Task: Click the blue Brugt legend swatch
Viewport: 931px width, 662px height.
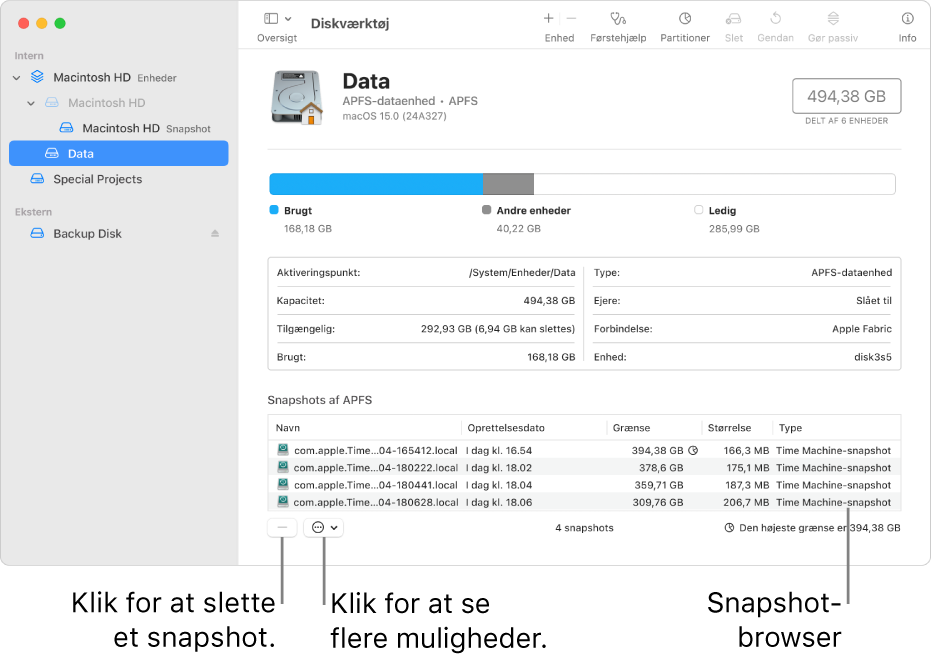Action: (x=274, y=210)
